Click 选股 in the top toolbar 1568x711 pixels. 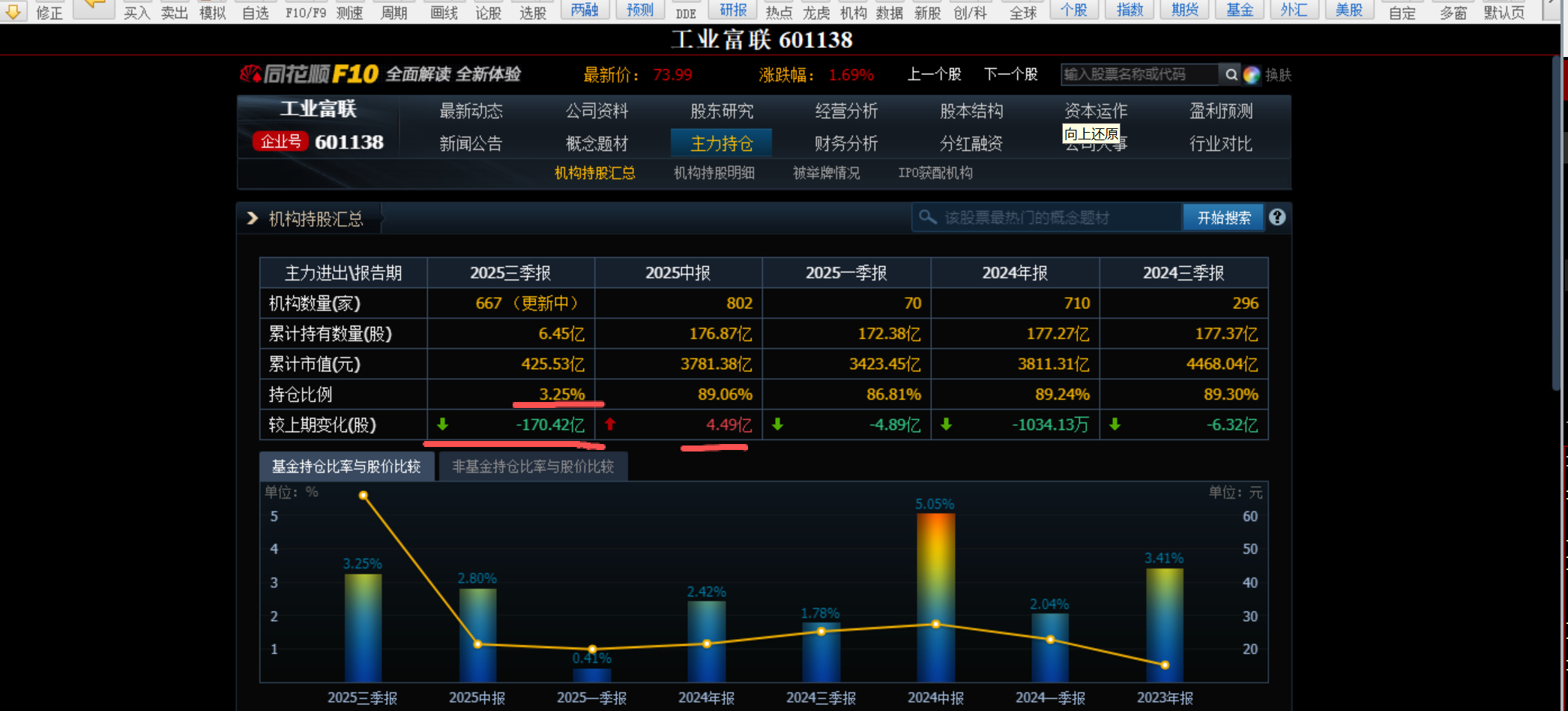tap(533, 13)
